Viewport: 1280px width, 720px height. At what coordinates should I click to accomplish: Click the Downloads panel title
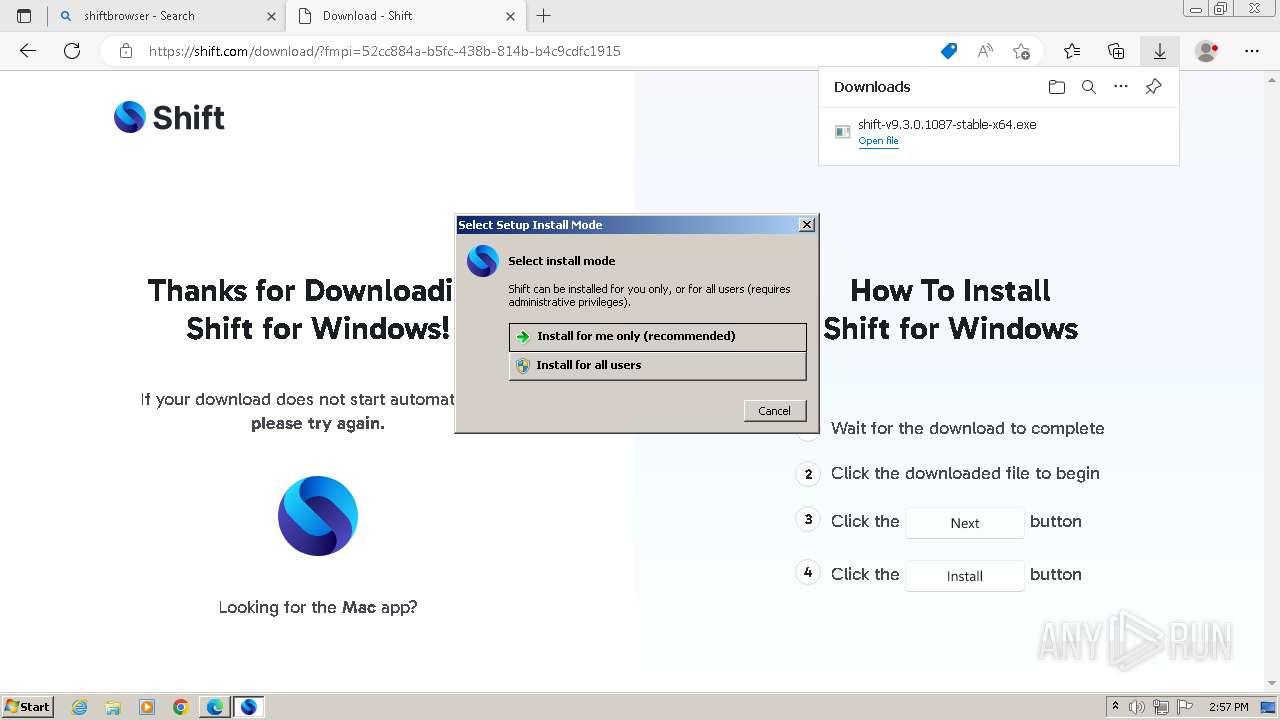(872, 87)
